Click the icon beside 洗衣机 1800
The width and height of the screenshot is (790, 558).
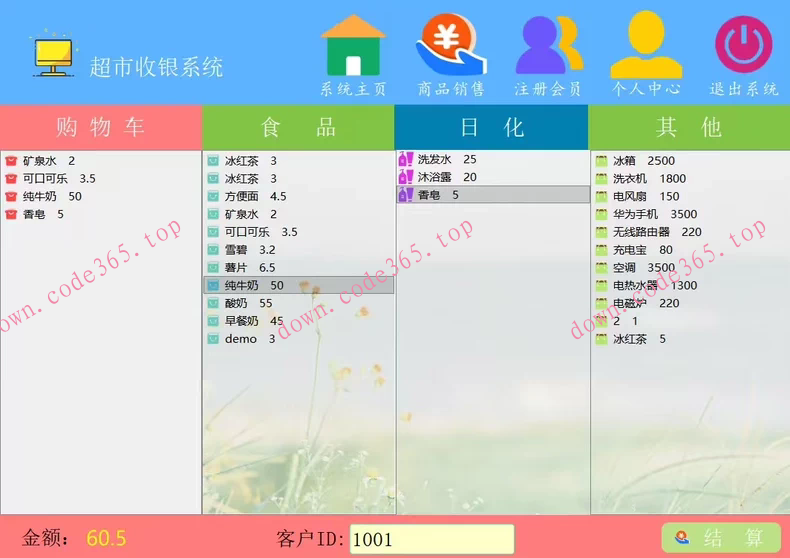tap(602, 179)
